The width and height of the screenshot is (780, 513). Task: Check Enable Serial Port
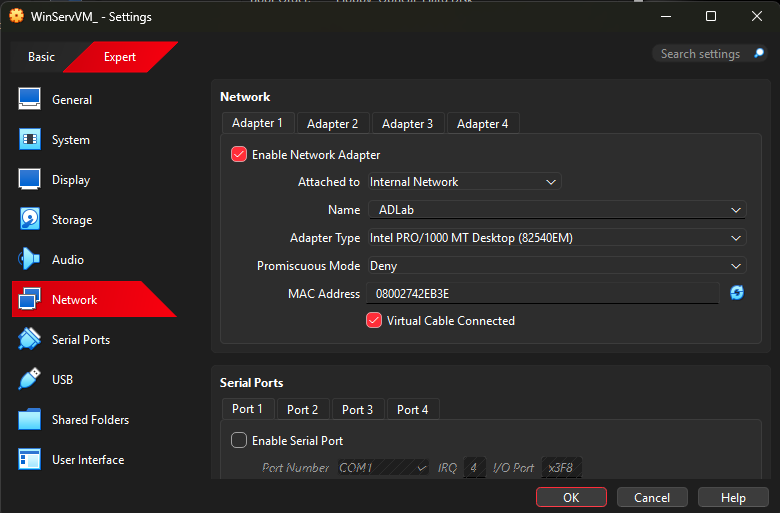click(239, 440)
